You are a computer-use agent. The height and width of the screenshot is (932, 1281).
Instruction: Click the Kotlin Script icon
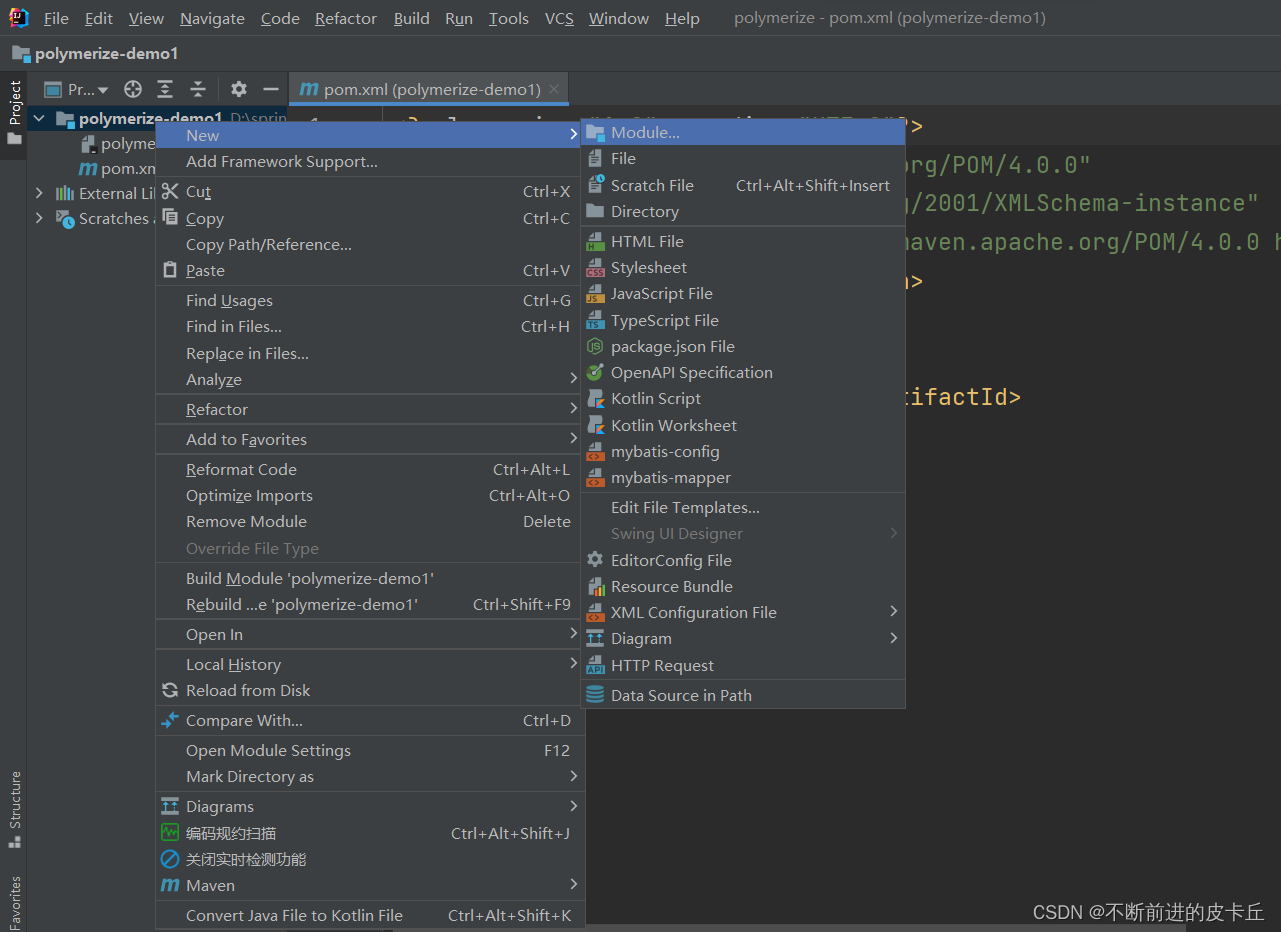pyautogui.click(x=595, y=398)
